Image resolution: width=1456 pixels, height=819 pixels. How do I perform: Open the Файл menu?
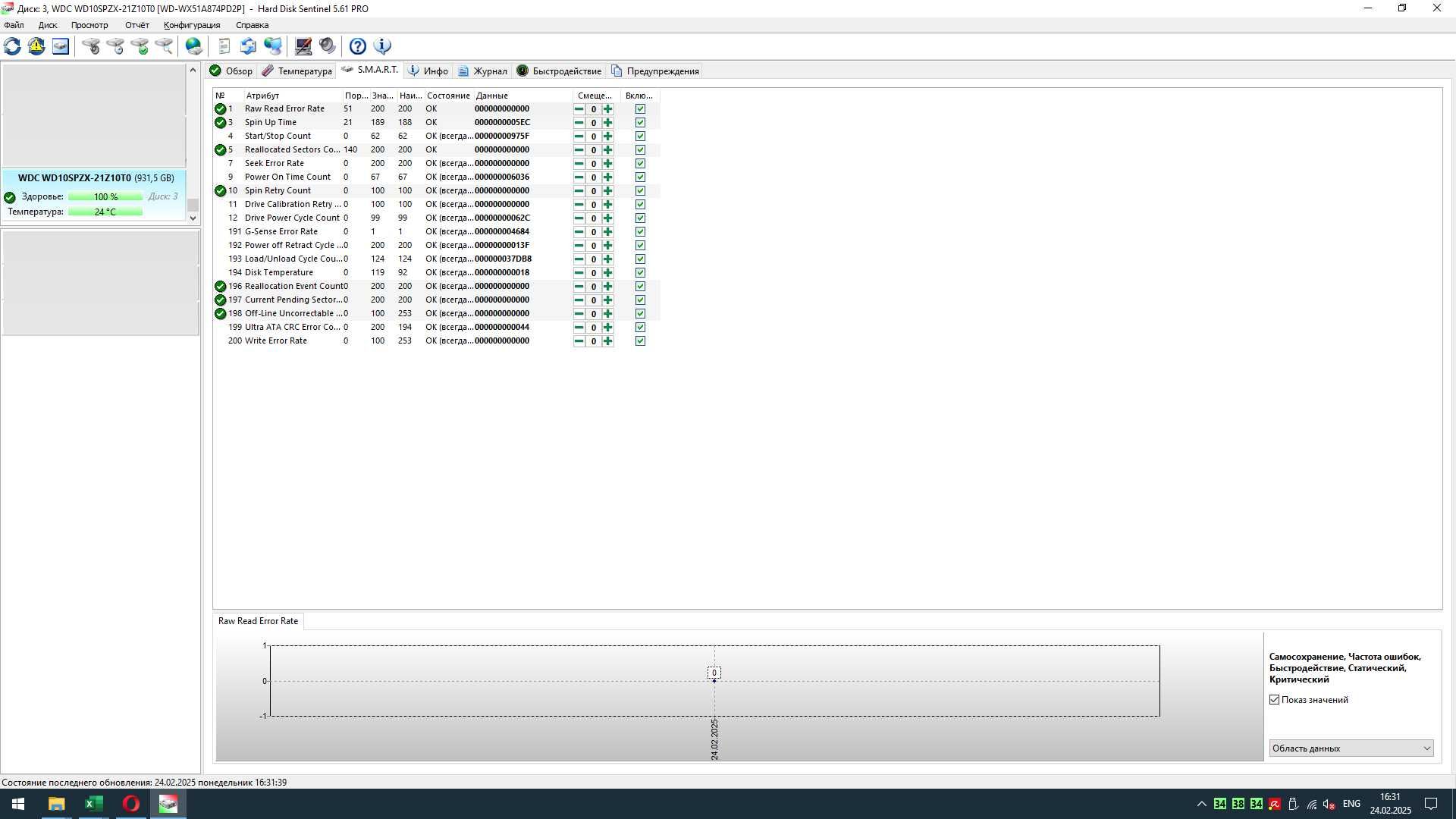click(14, 25)
